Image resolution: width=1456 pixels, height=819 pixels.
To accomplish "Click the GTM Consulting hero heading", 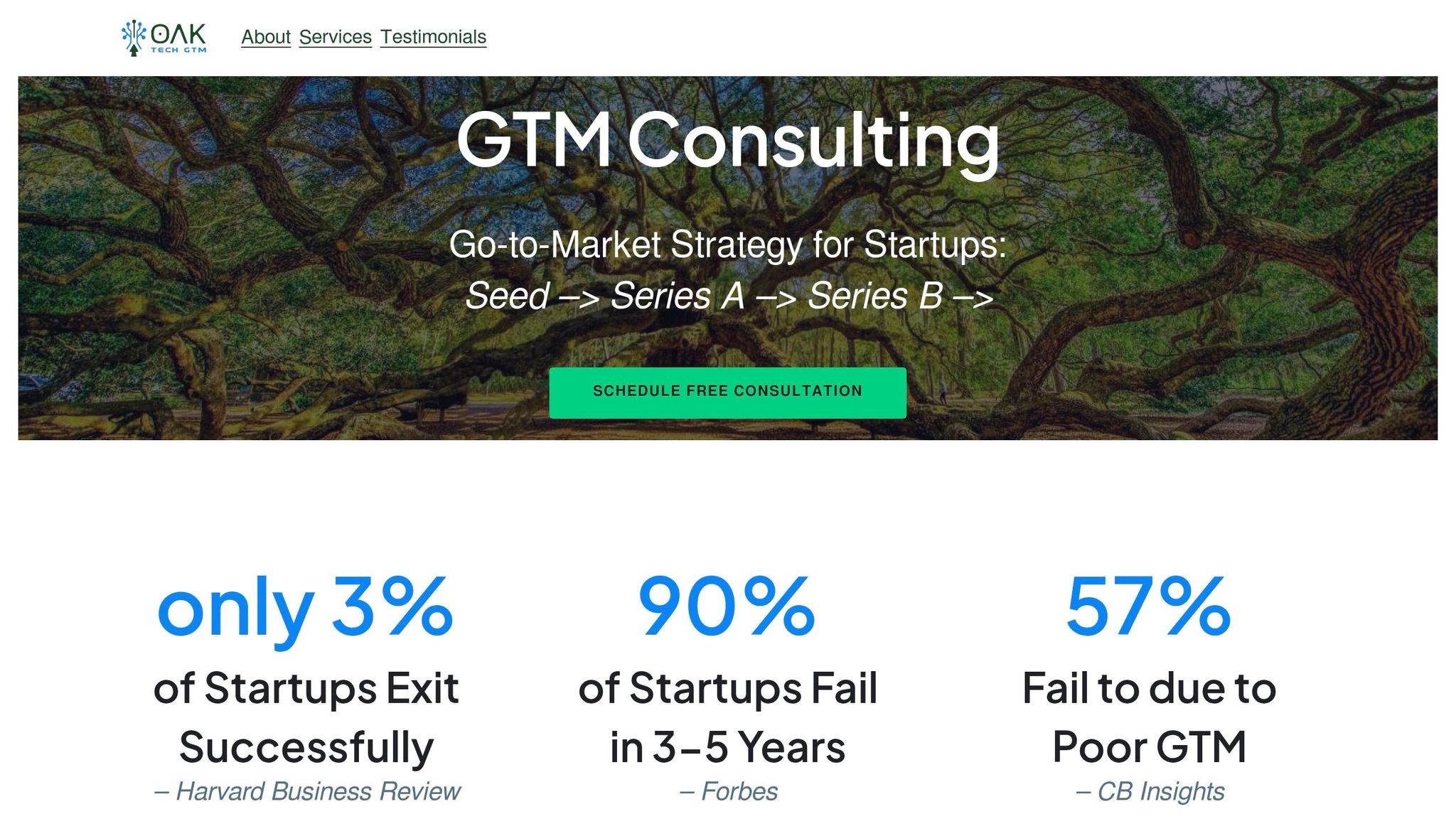I will point(727,140).
